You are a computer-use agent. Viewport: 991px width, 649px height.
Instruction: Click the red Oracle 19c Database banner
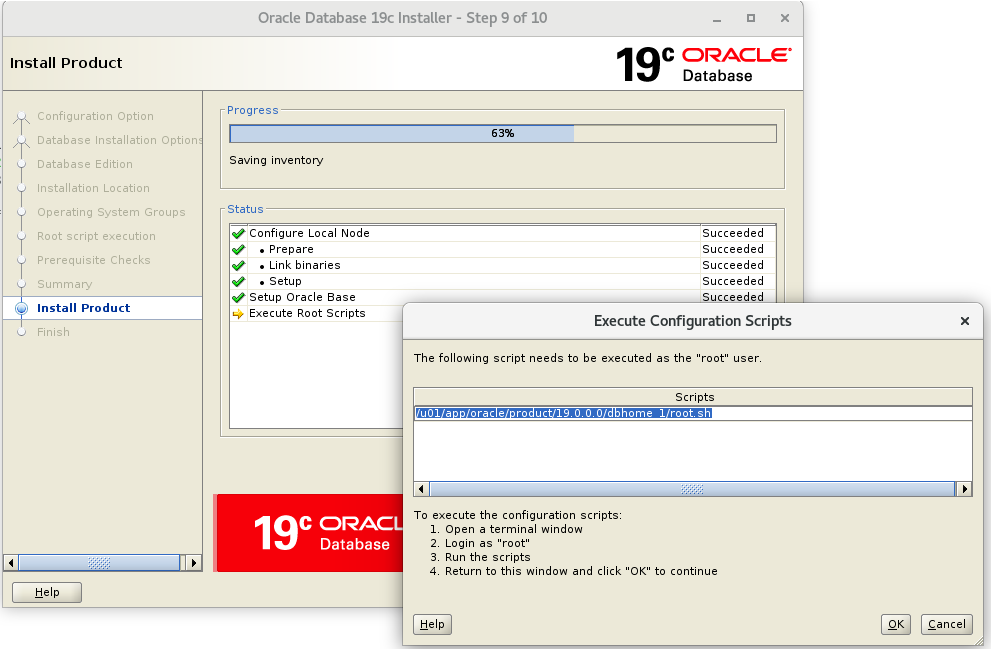tap(308, 533)
